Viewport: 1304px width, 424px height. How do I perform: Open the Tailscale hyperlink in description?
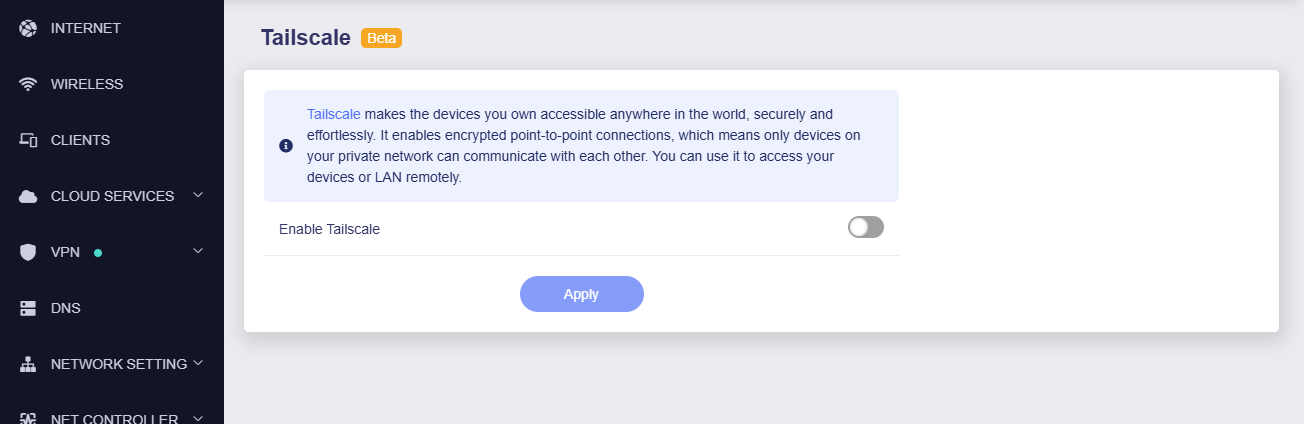334,114
